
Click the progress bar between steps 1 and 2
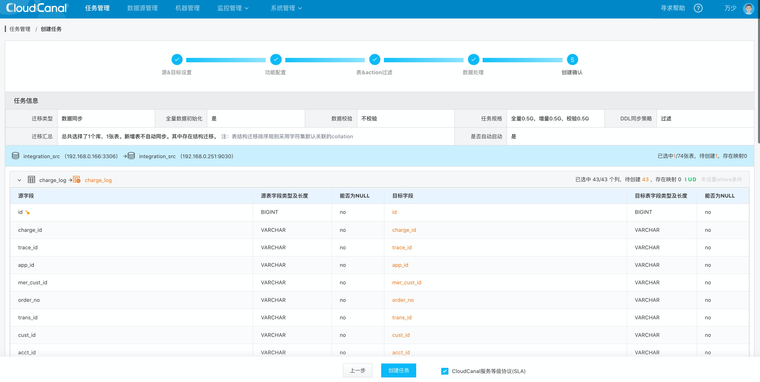pos(226,60)
